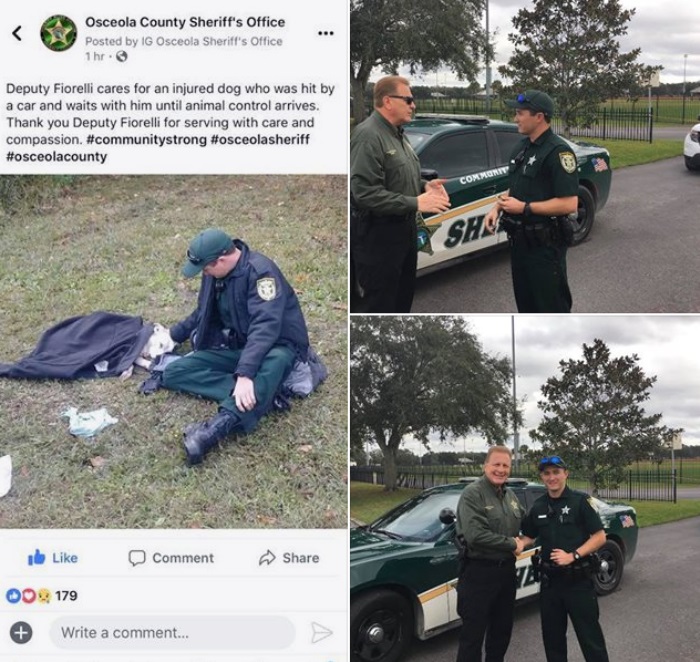Click the speech bubble Comment icon
Screen dimensions: 700x662
tap(137, 558)
